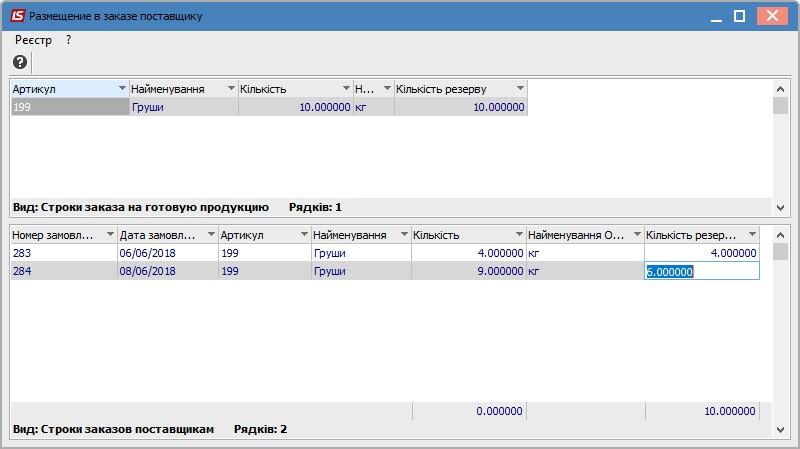
Task: Open the Реєстр menu
Action: pos(33,40)
